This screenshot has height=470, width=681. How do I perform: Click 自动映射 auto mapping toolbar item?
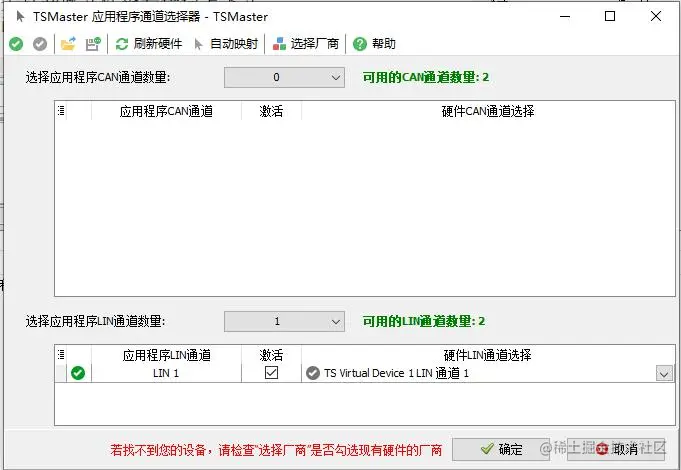226,44
